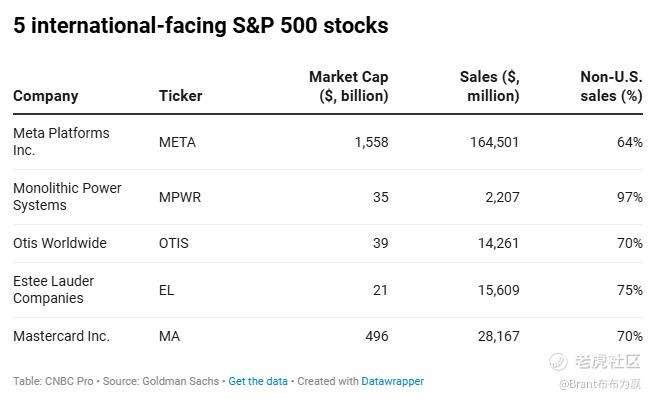Select the Otis Worldwide company name

(x=60, y=243)
